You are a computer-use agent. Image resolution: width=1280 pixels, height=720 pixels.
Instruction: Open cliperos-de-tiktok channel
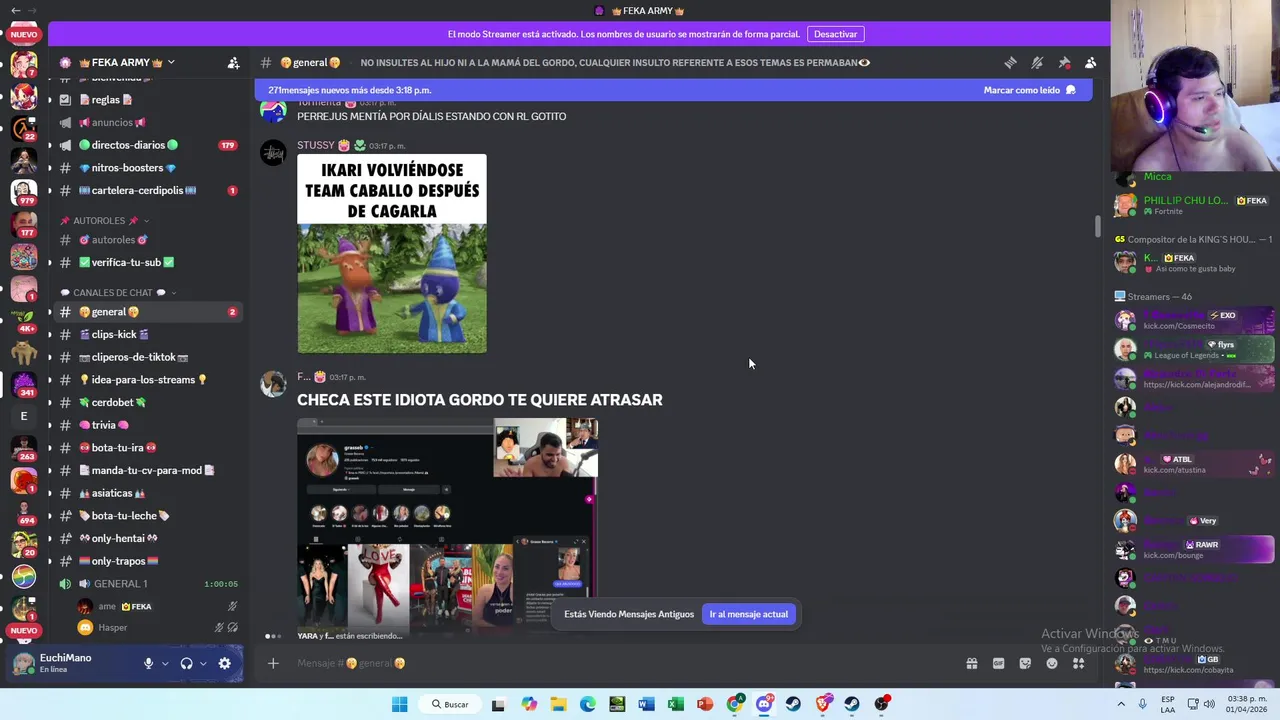point(147,357)
